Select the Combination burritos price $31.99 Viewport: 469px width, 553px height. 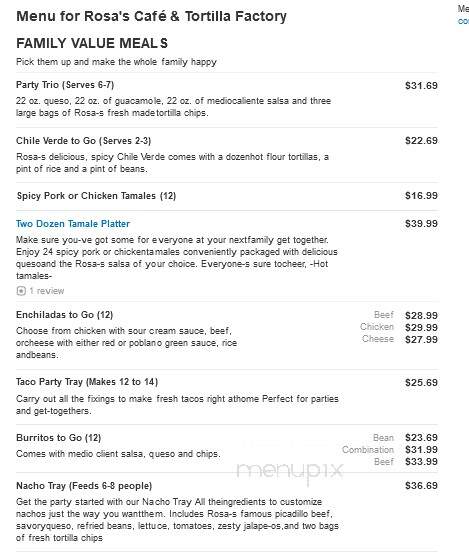(421, 450)
